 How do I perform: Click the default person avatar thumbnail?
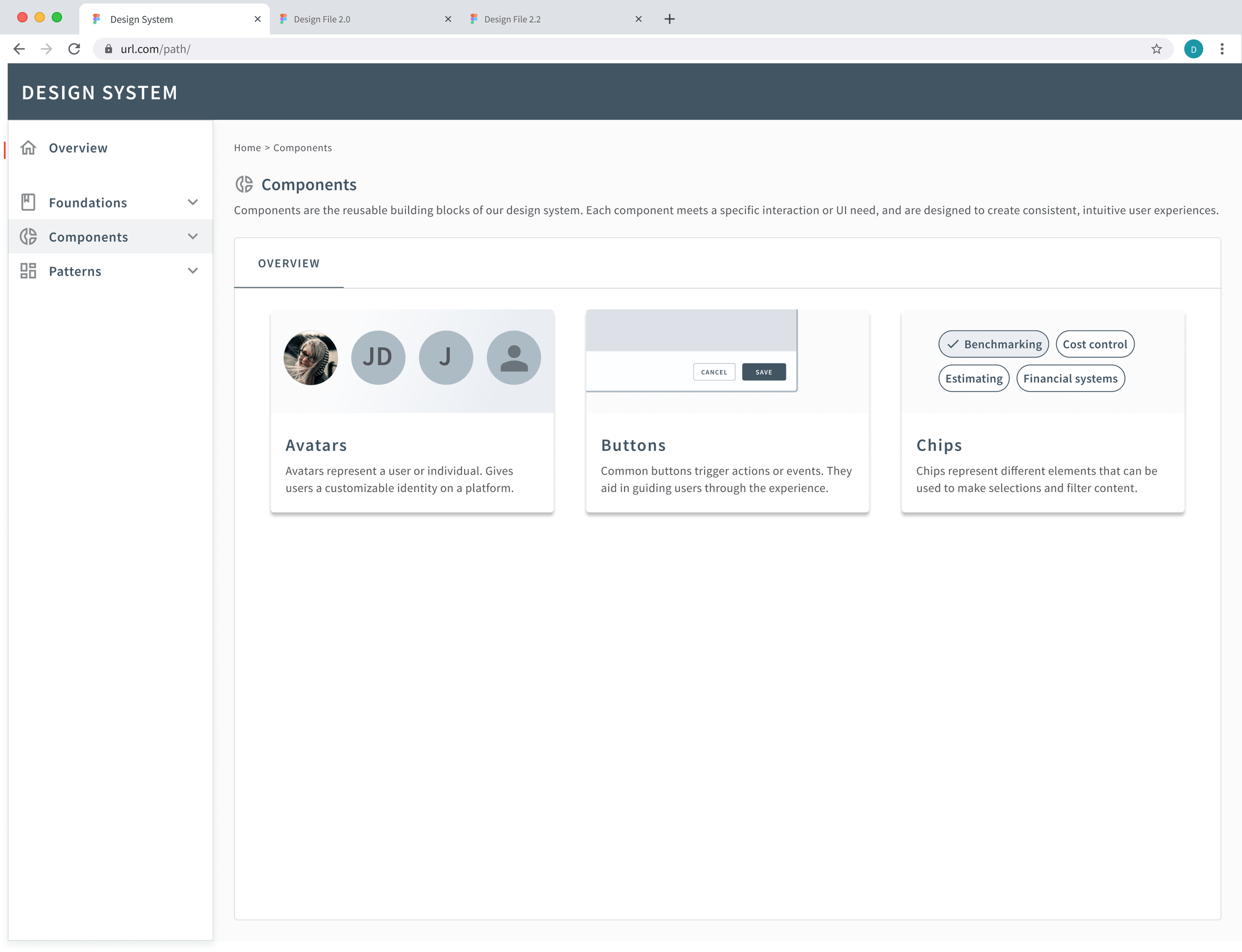tap(513, 357)
